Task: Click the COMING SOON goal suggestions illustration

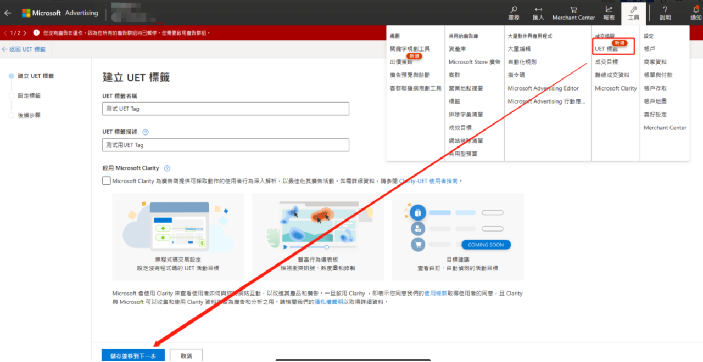Action: pos(458,237)
